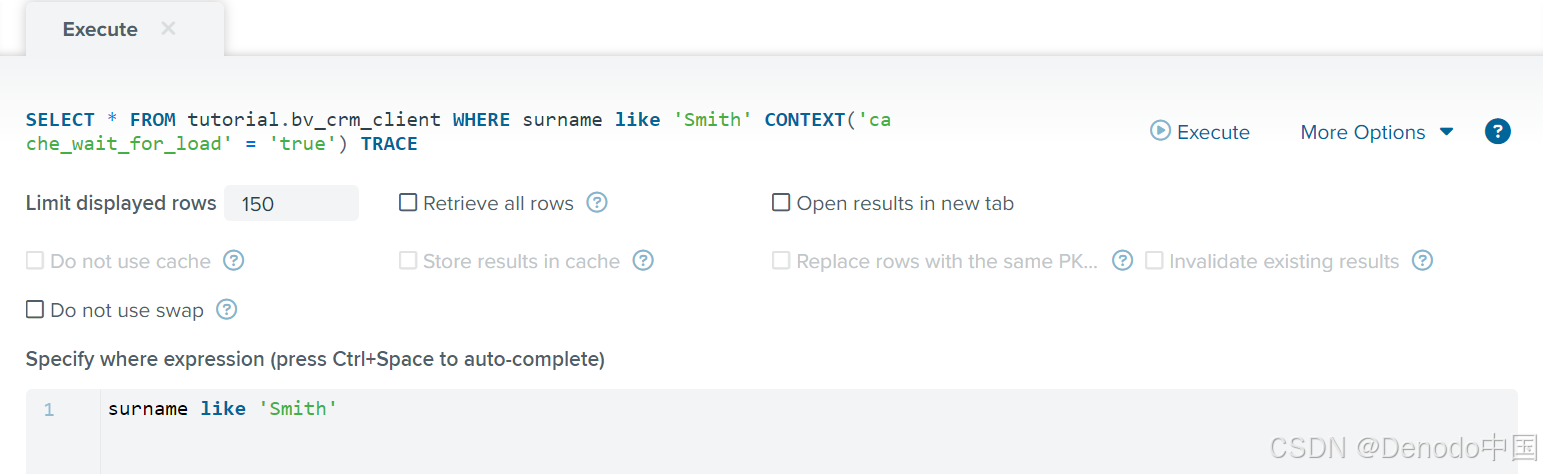Viewport: 1543px width, 474px height.
Task: Click help icon after Replace rows with same PK
Action: click(1122, 261)
